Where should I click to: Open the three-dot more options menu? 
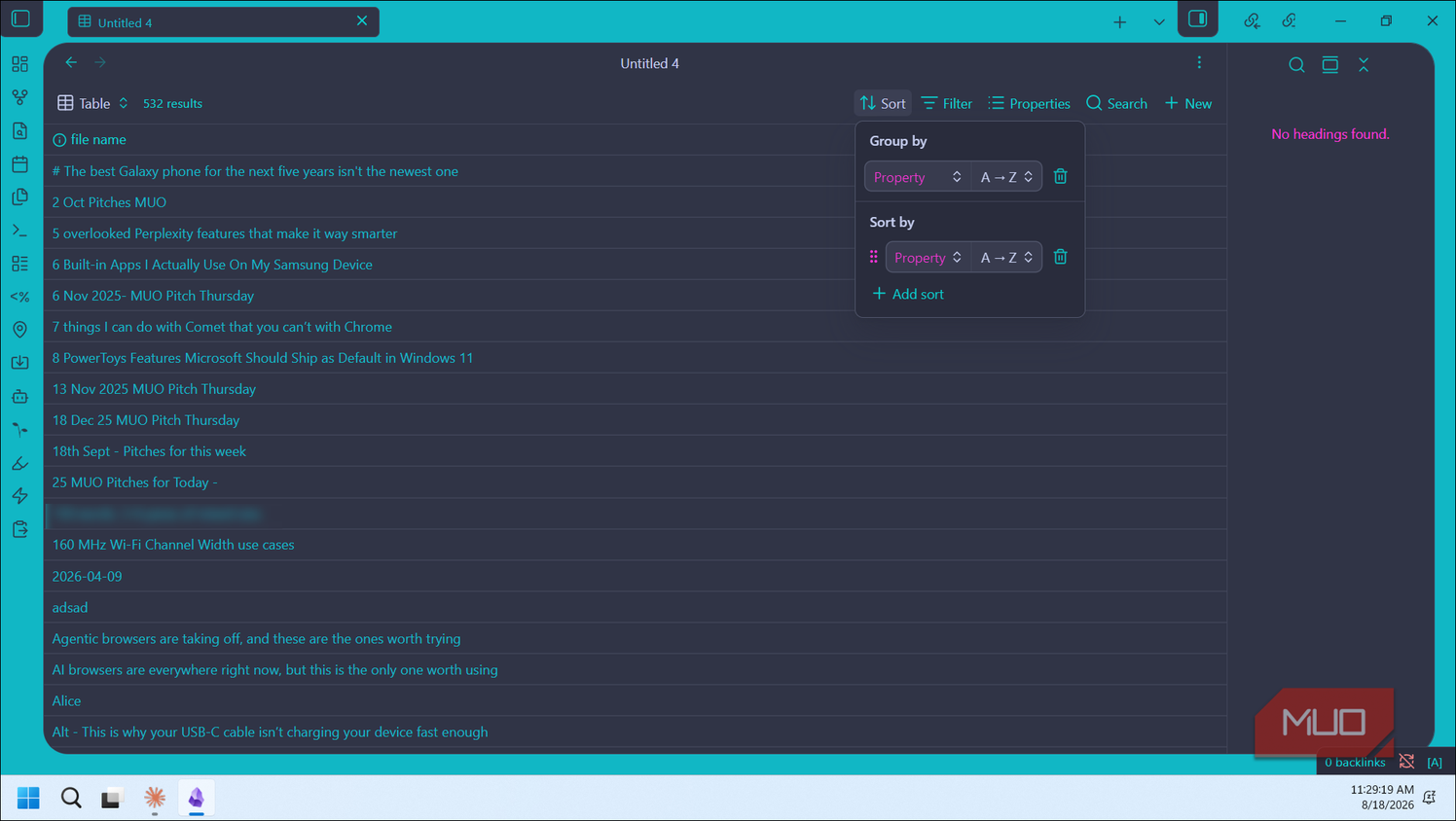click(x=1199, y=63)
